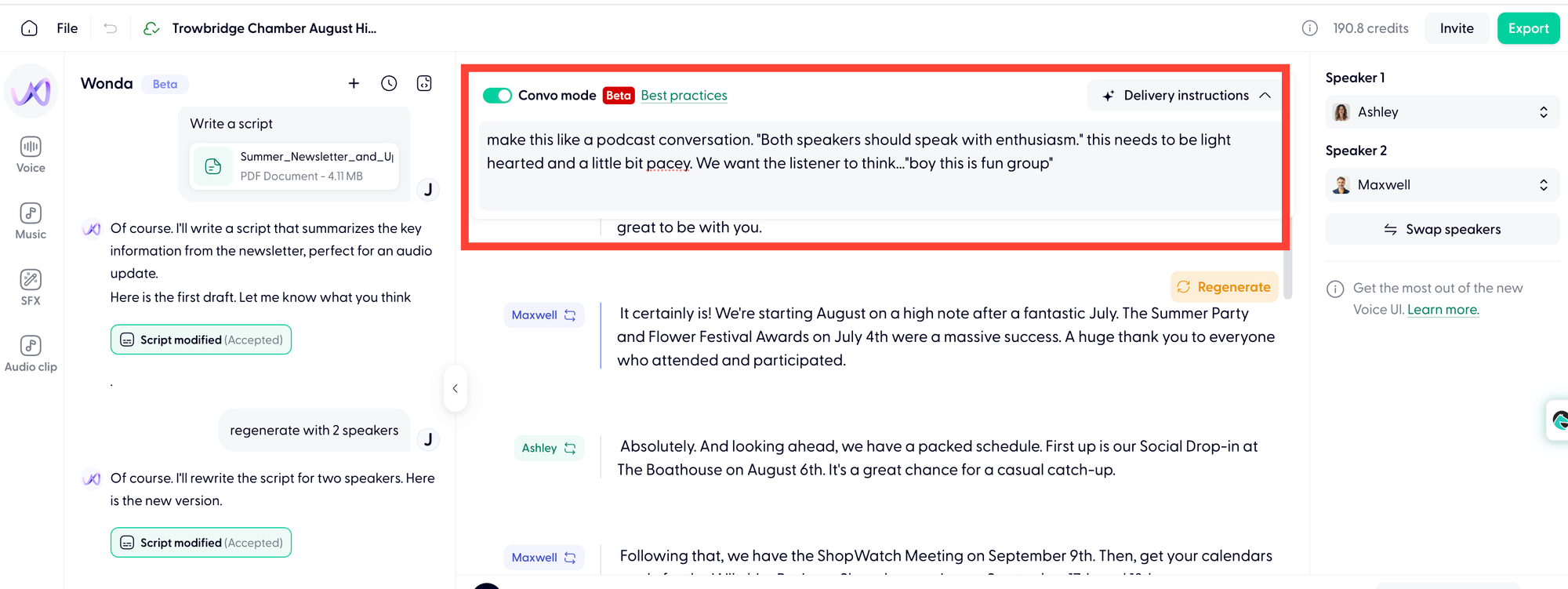Open Wonda chat history clock icon
Screen dimensions: 1568x589
389,83
